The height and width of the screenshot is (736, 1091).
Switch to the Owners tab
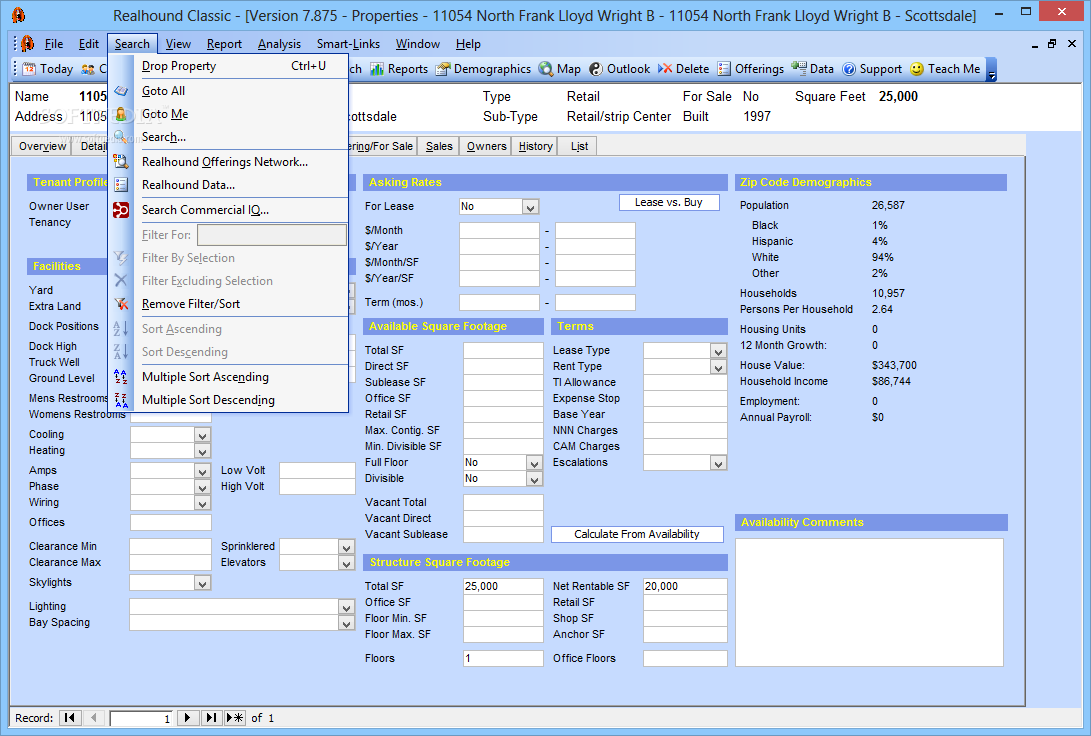tap(486, 146)
